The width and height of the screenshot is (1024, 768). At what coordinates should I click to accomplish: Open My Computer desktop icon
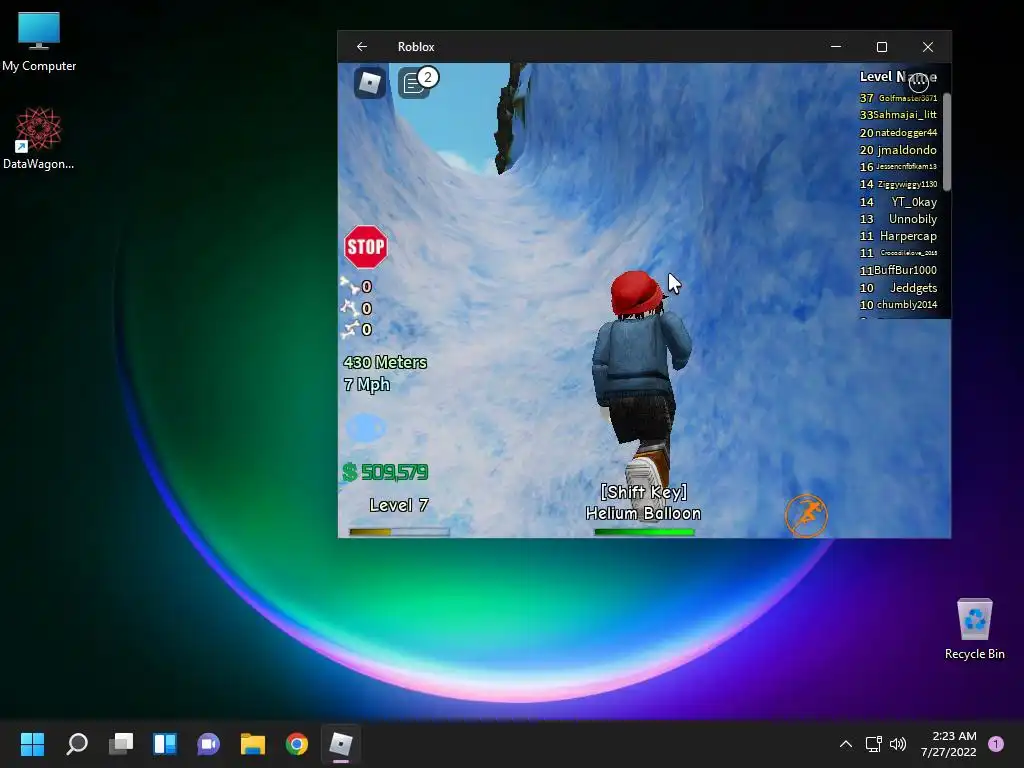point(39,41)
